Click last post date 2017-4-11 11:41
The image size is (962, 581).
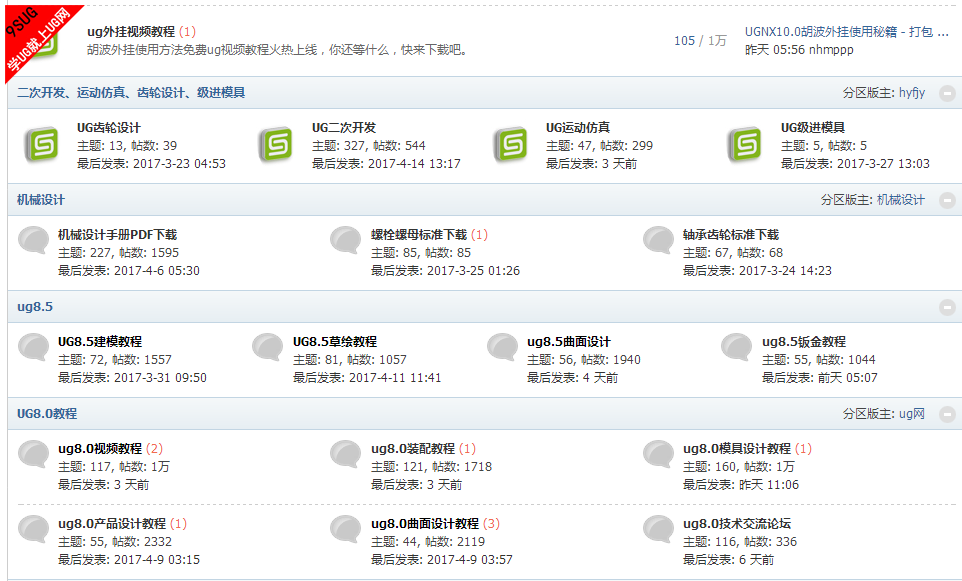tap(395, 378)
